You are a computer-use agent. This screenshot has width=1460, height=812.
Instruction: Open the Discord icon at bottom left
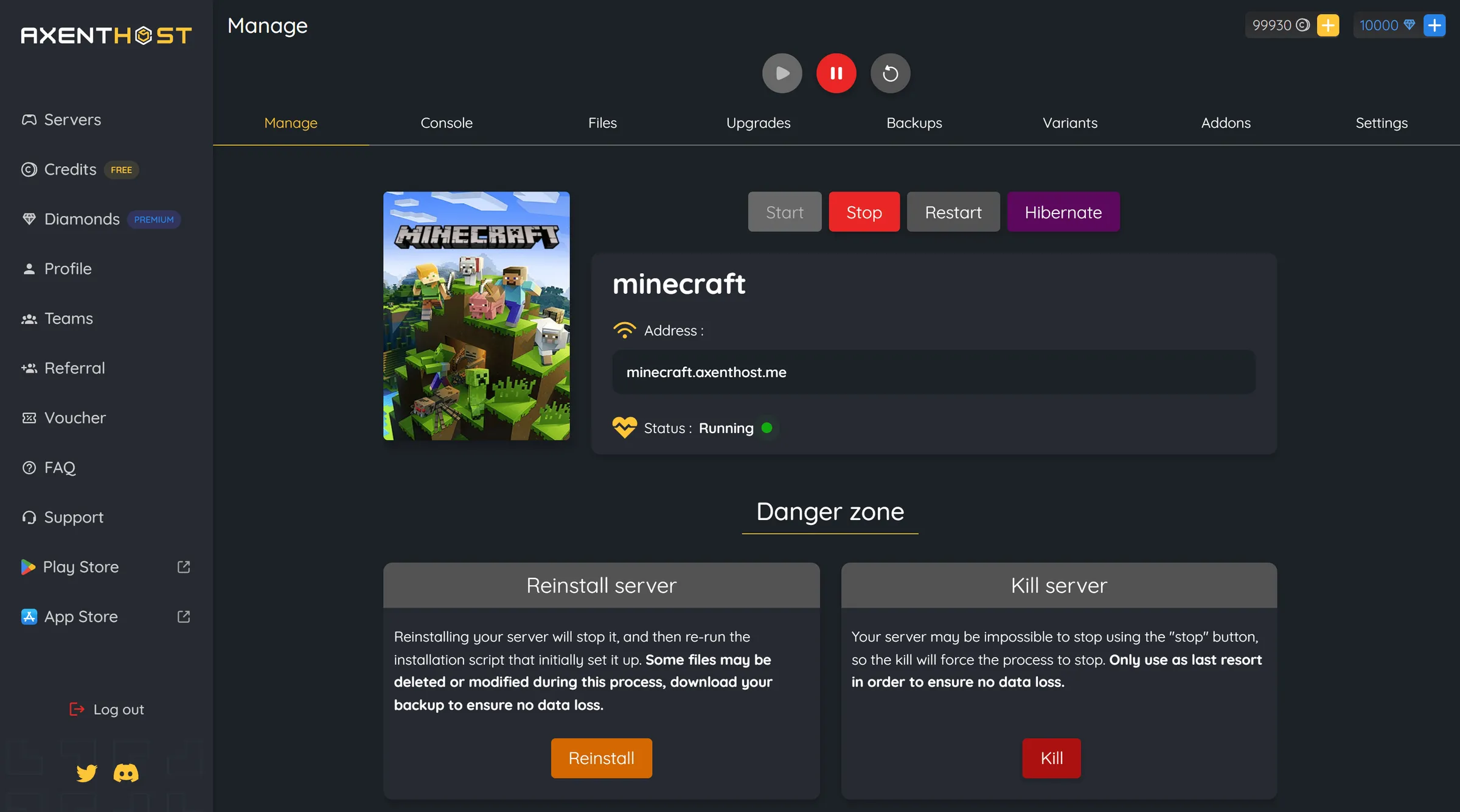pos(125,773)
